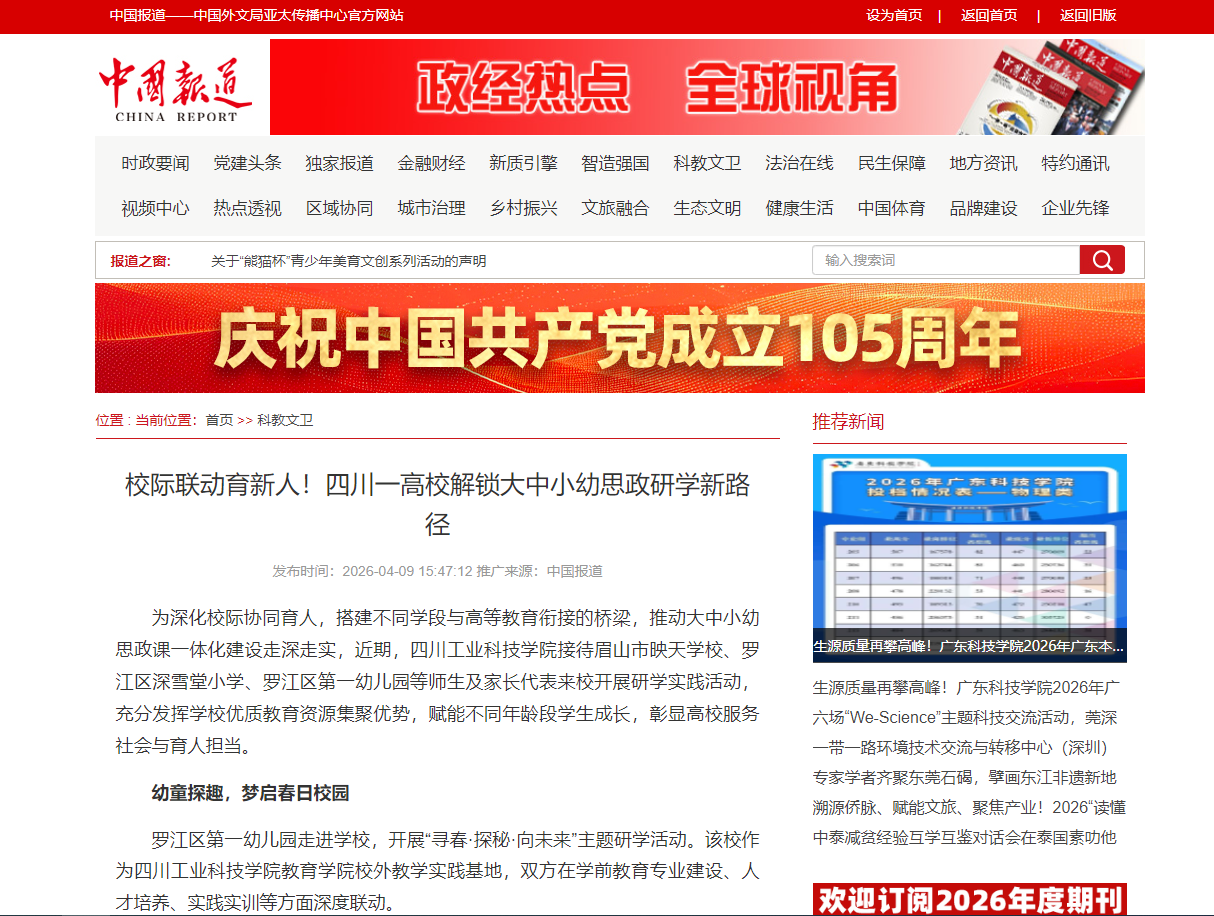The height and width of the screenshot is (916, 1214).
Task: Open the 时政要闻 menu
Action: pyautogui.click(x=155, y=163)
